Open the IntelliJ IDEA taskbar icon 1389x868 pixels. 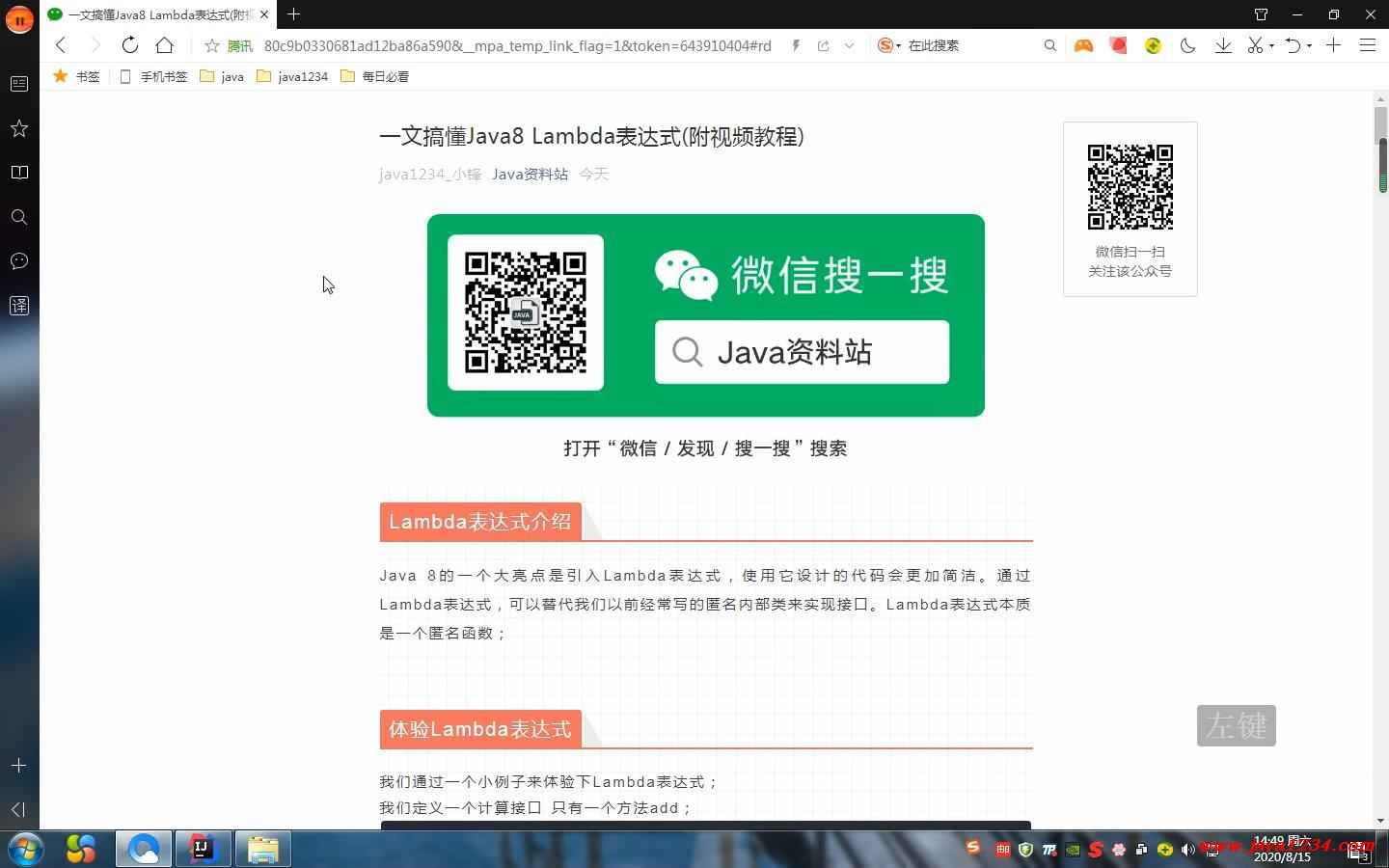[203, 849]
